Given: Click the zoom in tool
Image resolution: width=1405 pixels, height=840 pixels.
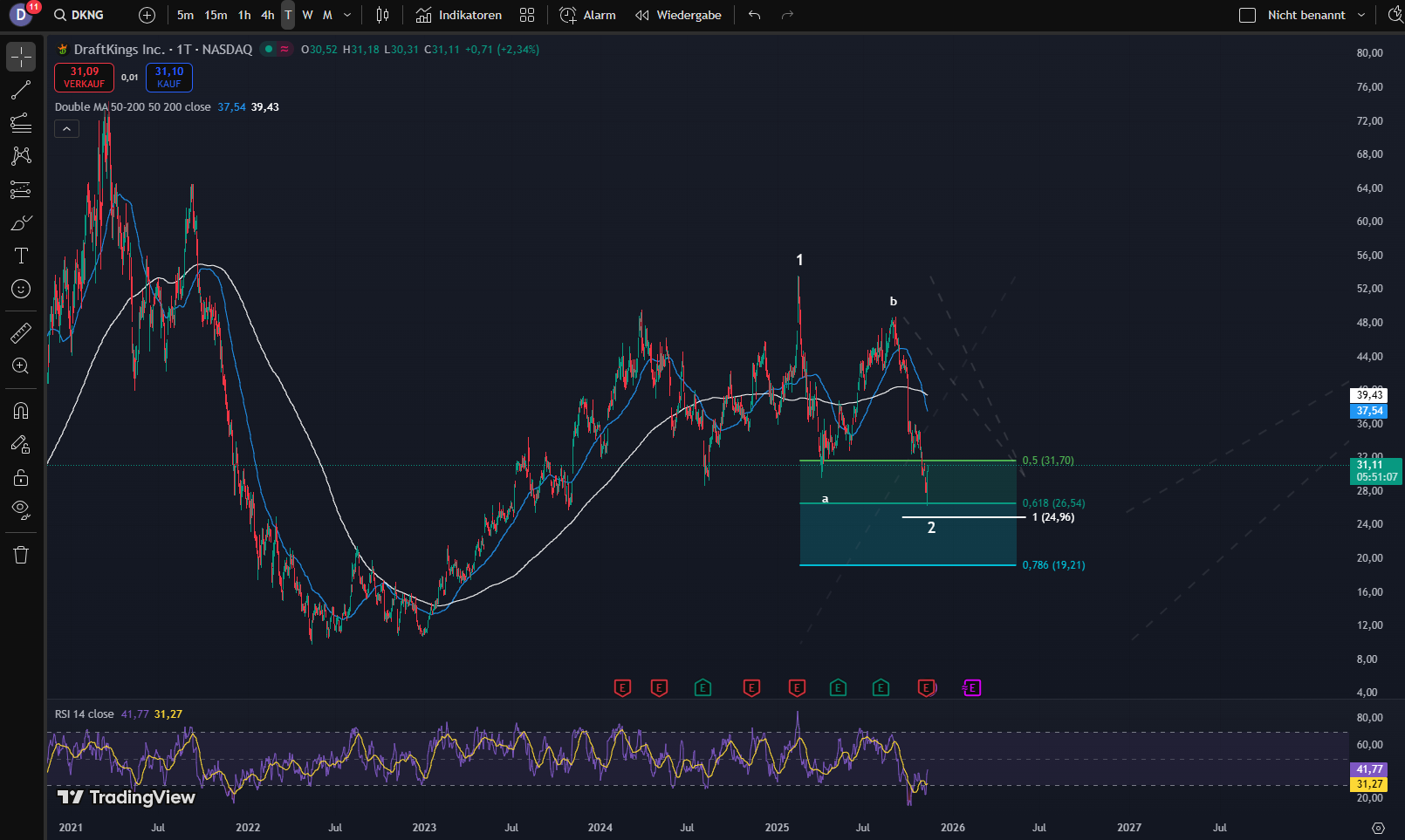Looking at the screenshot, I should coord(21,366).
